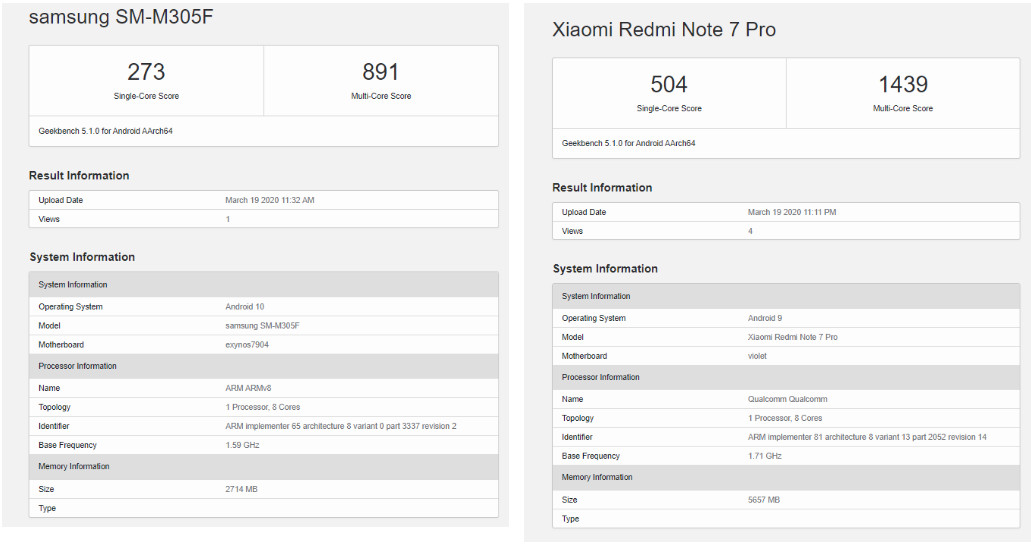The width and height of the screenshot is (1031, 547).
Task: Select the 1.59 GHz base frequency value
Action: coord(245,445)
